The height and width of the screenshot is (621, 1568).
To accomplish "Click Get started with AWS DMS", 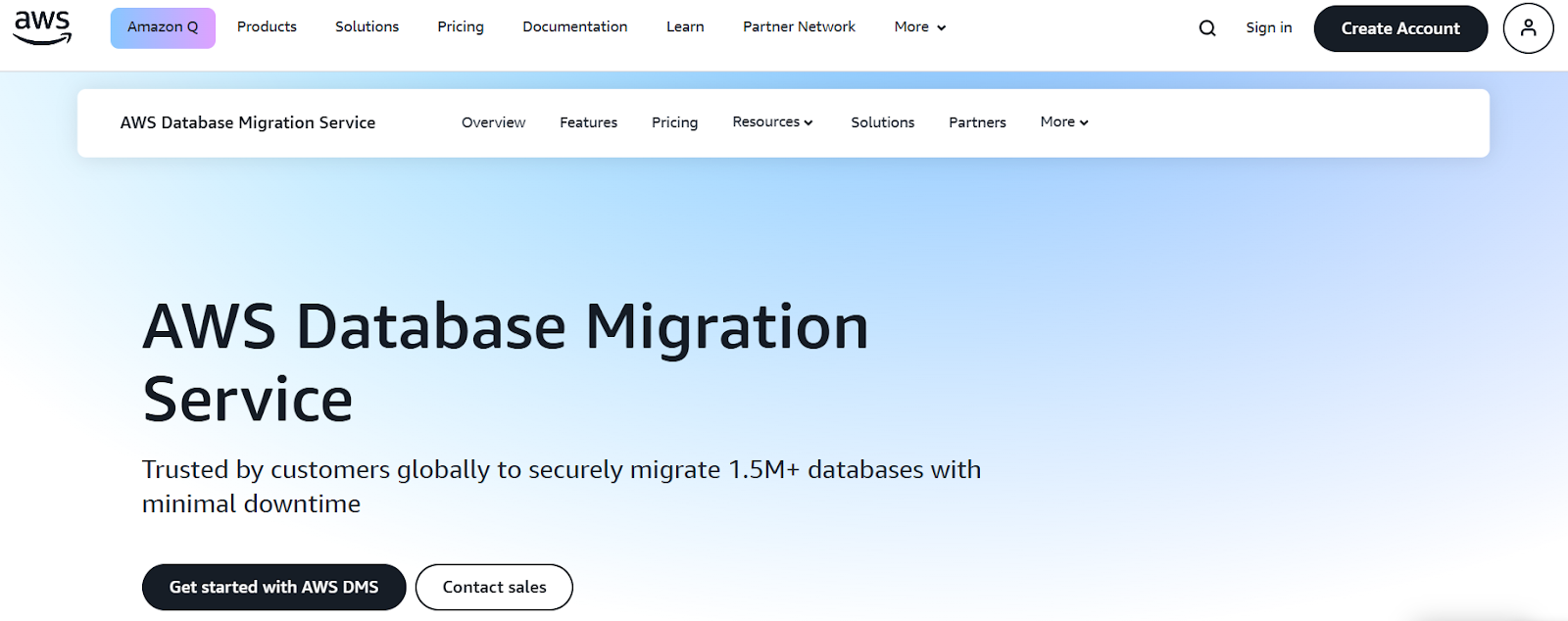I will tap(273, 587).
